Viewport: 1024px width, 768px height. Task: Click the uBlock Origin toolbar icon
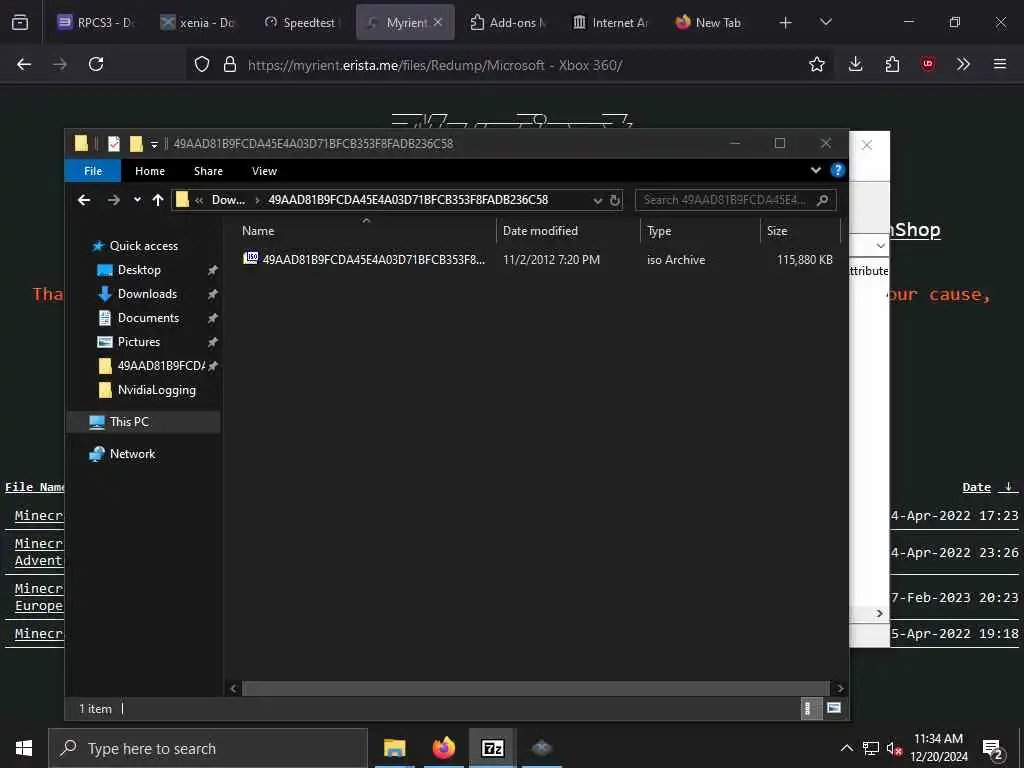[928, 64]
